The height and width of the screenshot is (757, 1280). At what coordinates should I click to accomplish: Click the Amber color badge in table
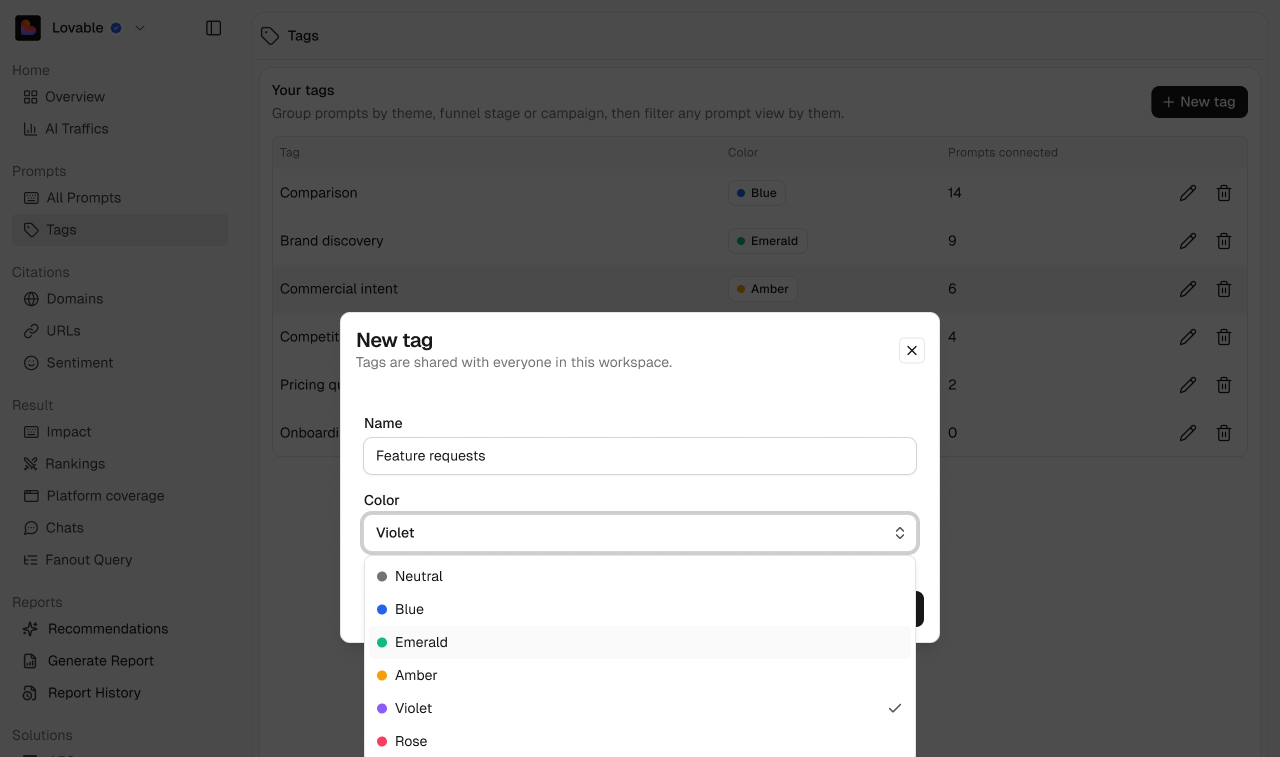[x=763, y=289]
